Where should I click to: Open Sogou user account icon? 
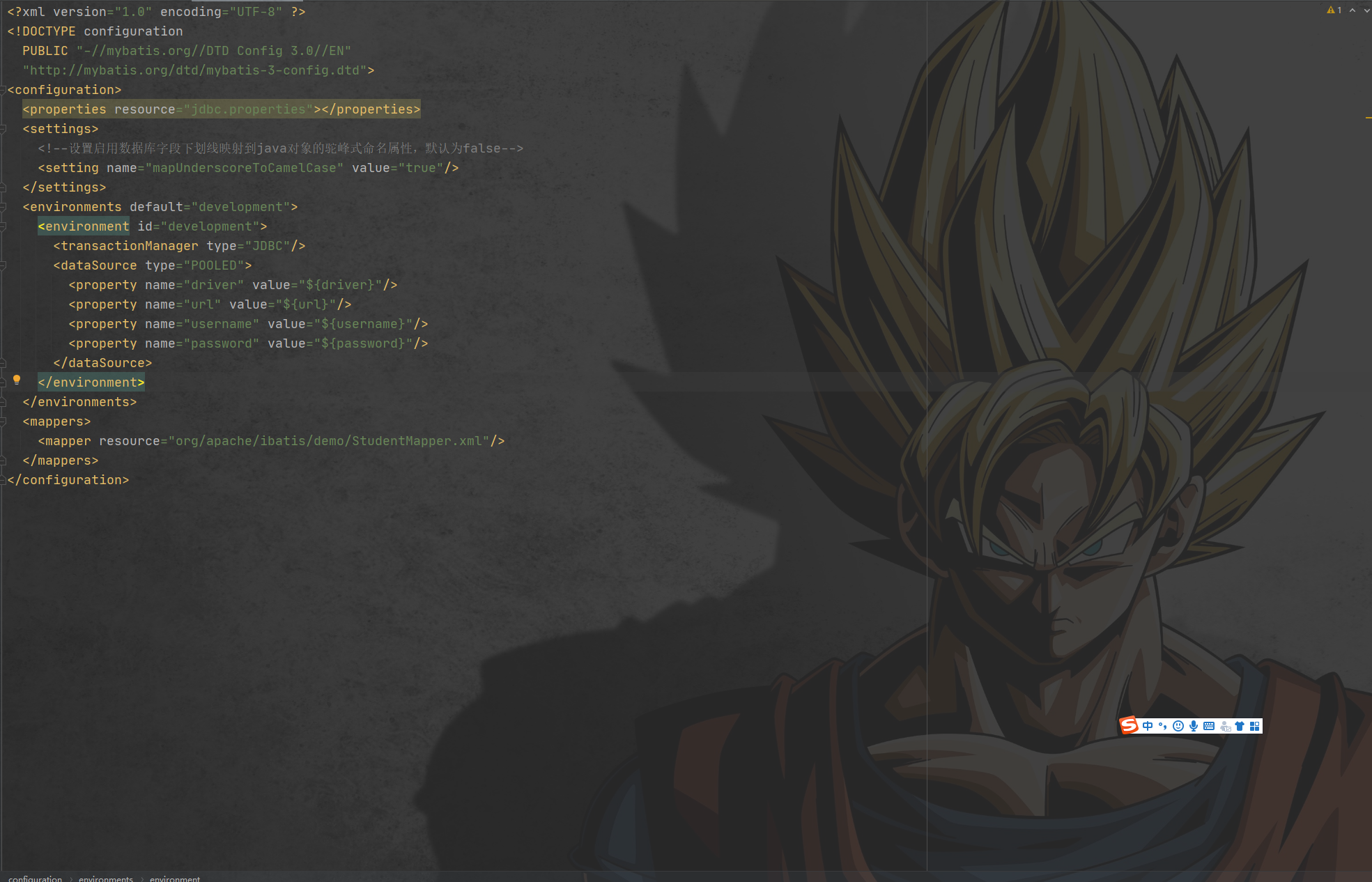click(x=1225, y=727)
